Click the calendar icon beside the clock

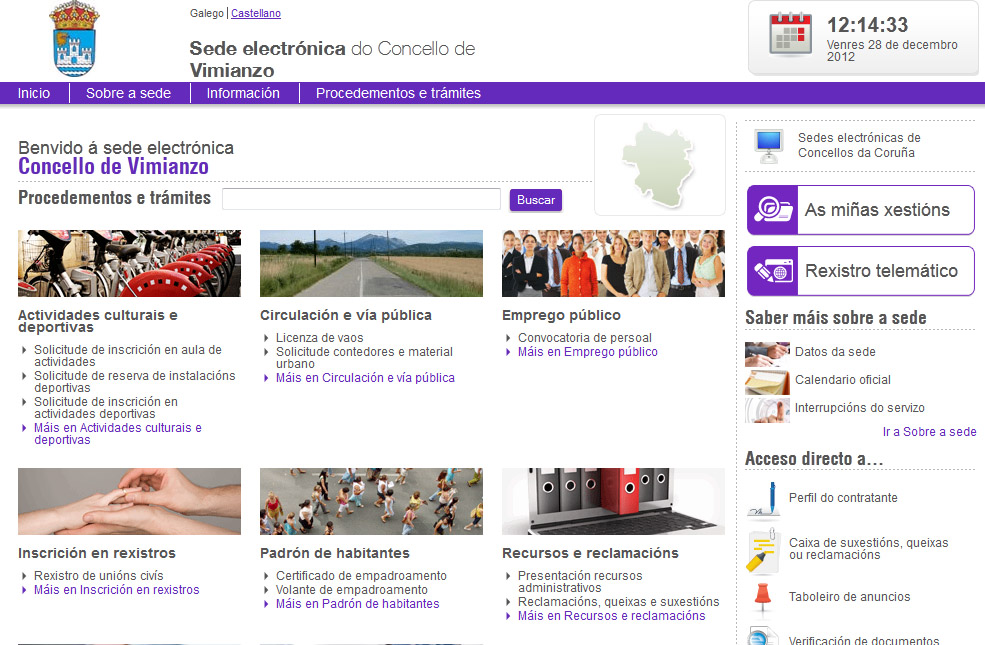pos(790,34)
